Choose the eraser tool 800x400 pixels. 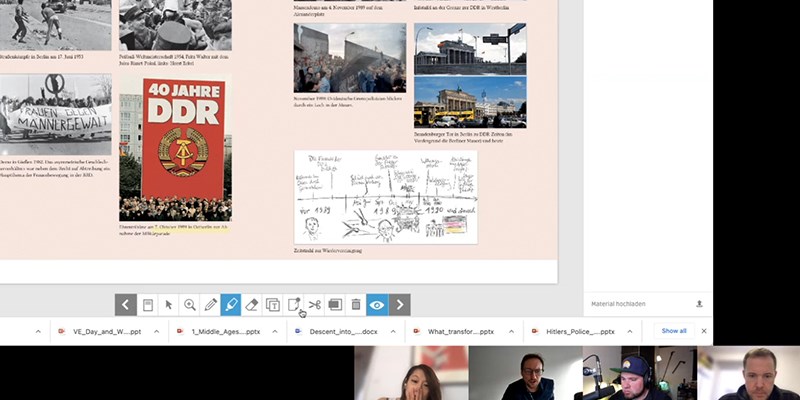[252, 305]
